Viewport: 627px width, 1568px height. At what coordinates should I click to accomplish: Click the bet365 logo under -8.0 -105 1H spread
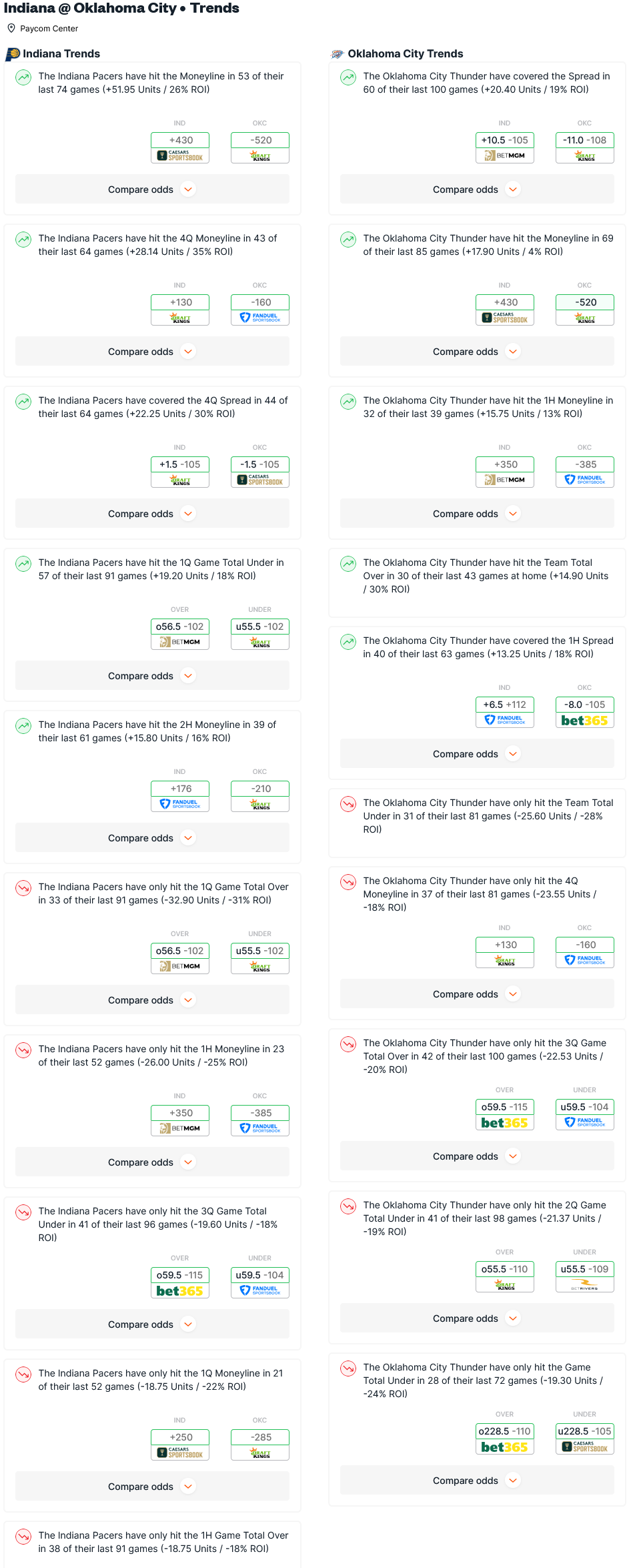(585, 721)
